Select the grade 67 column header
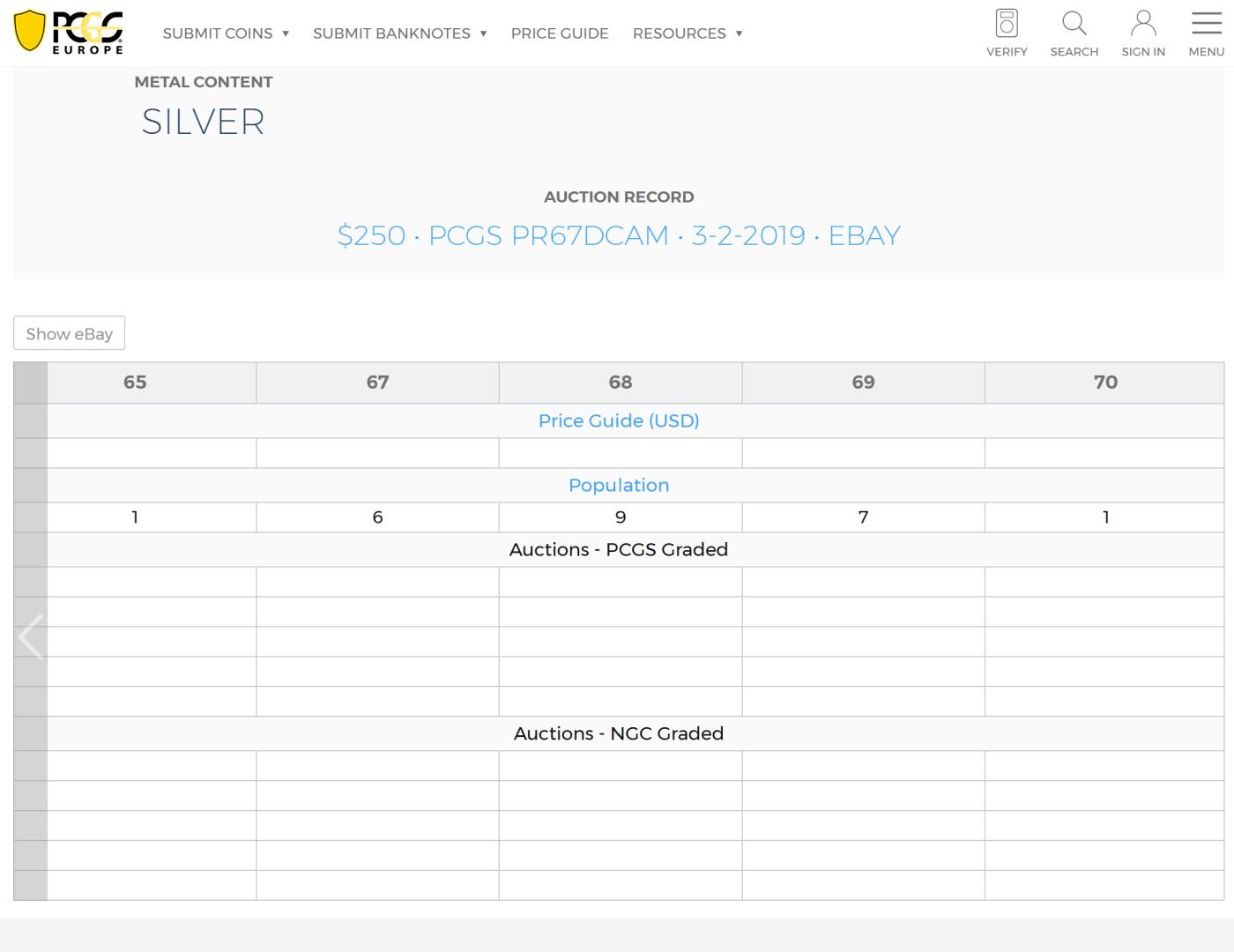 pyautogui.click(x=377, y=382)
